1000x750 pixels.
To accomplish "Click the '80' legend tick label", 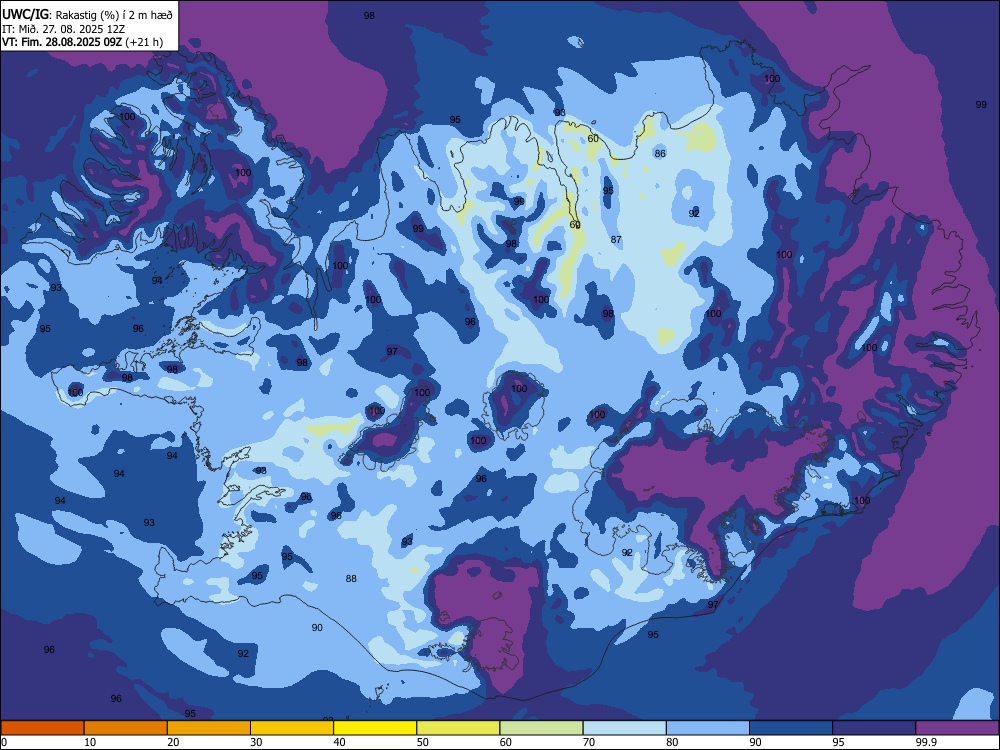I will click(x=673, y=742).
